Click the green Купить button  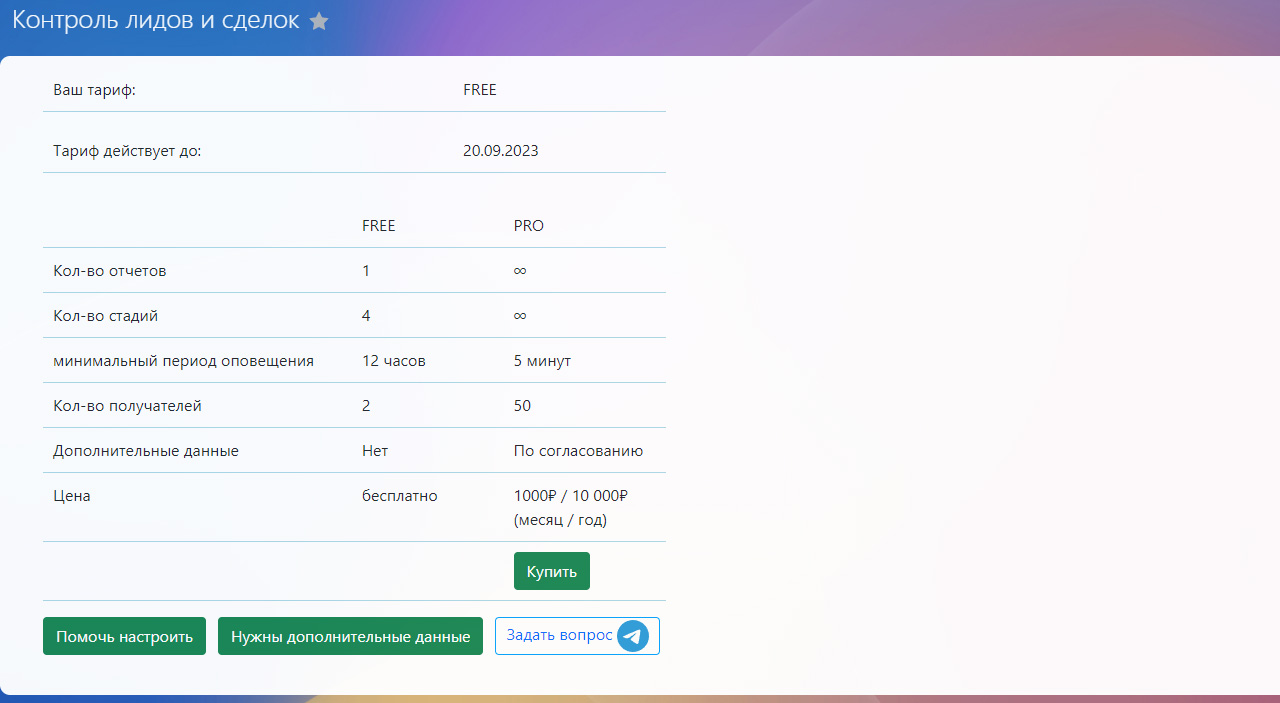pyautogui.click(x=552, y=571)
